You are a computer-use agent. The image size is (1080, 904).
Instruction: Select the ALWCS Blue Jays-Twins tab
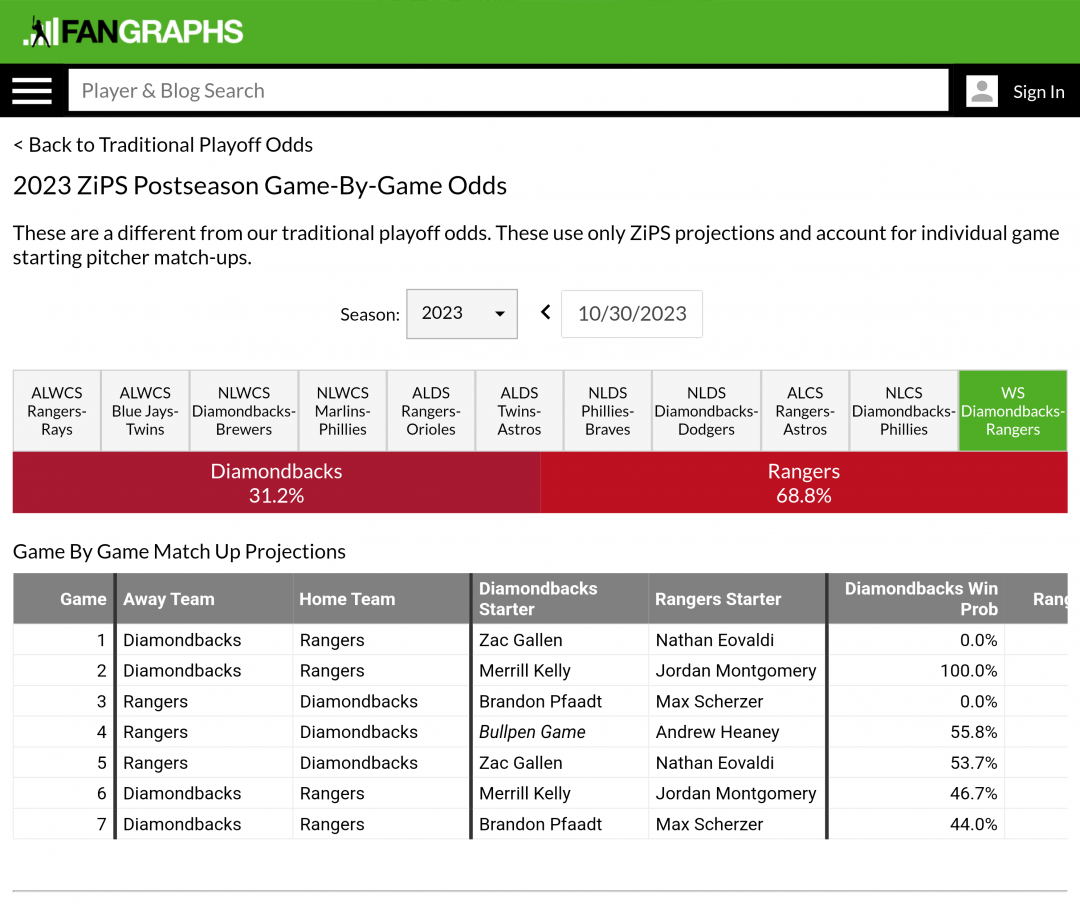click(145, 411)
